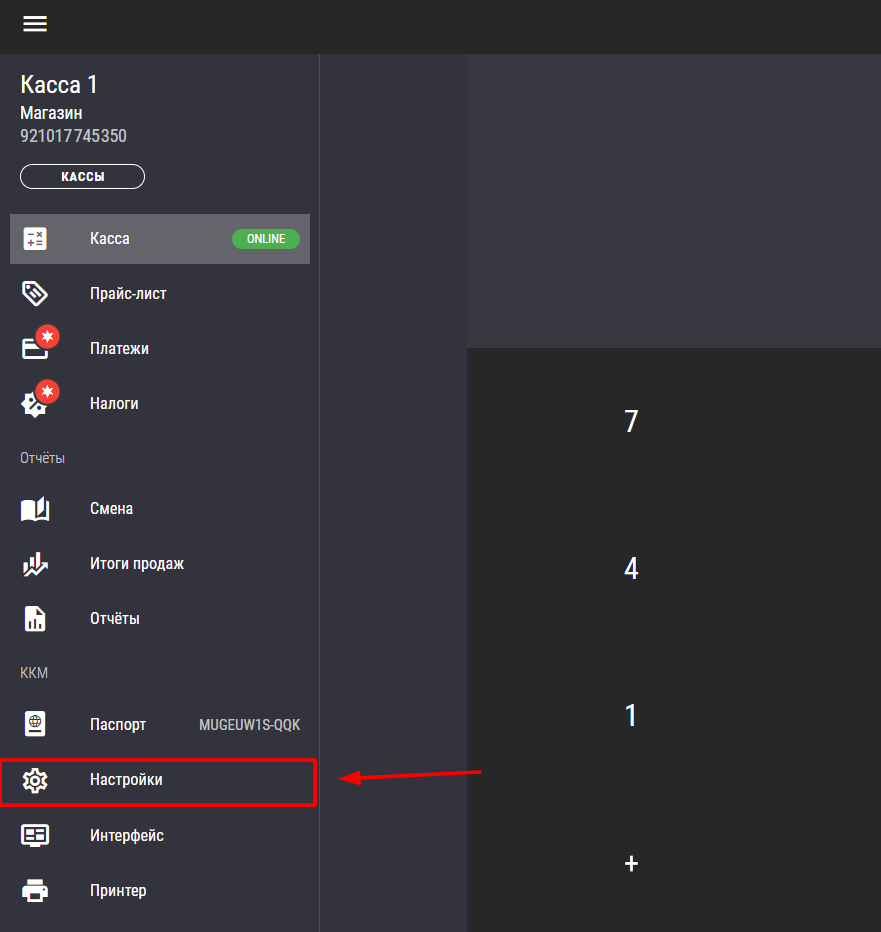Click the Отчёты document chart icon

point(35,619)
